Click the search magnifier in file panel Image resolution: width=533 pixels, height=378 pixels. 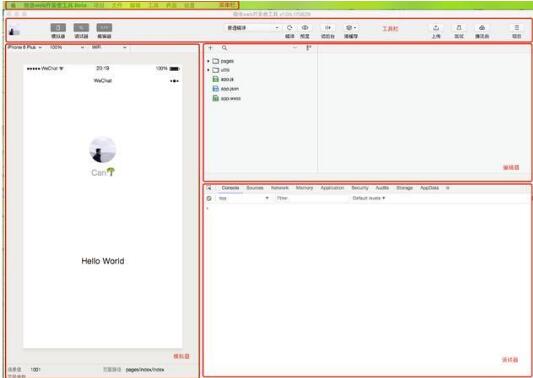[x=224, y=48]
